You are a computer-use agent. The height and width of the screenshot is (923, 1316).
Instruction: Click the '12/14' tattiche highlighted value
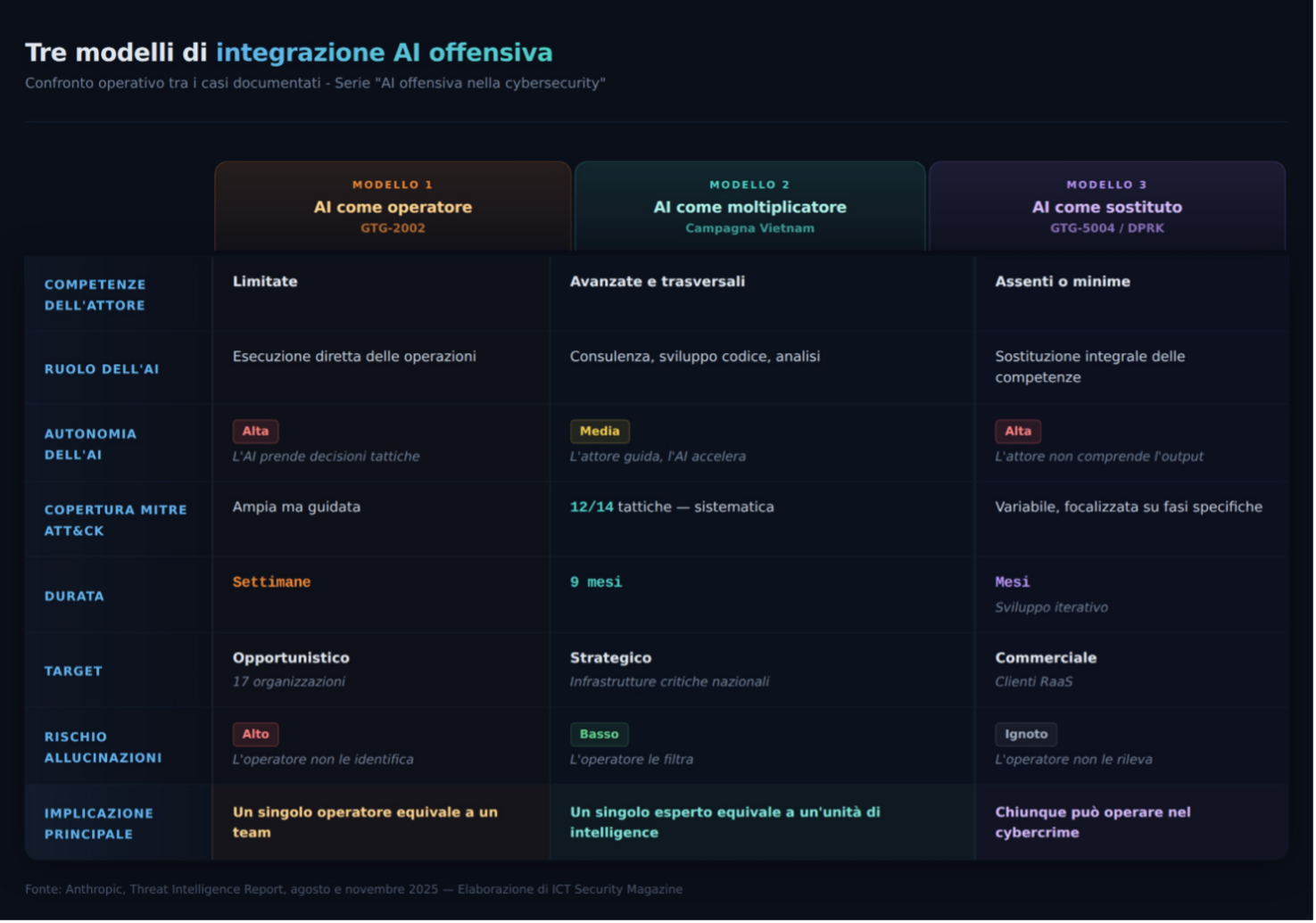(592, 507)
